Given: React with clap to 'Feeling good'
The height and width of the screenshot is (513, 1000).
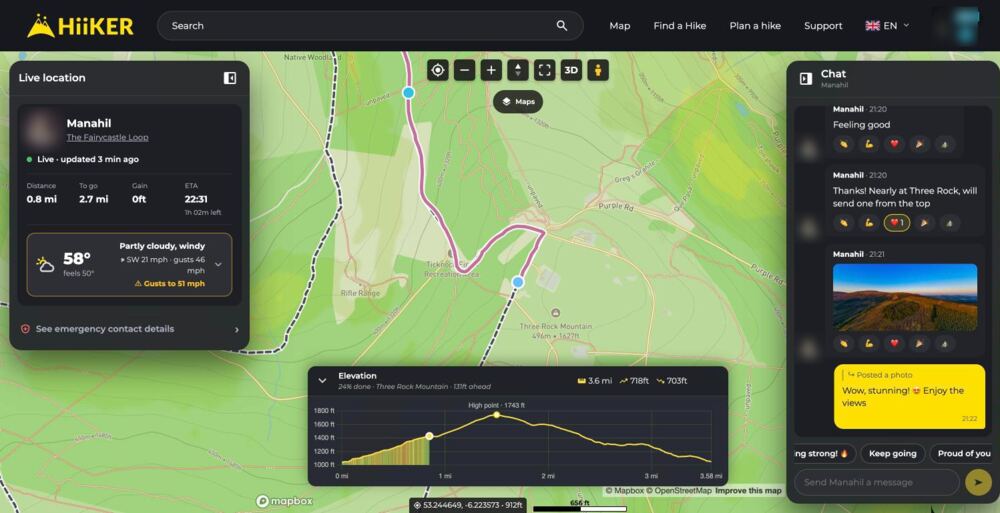Looking at the screenshot, I should (844, 144).
